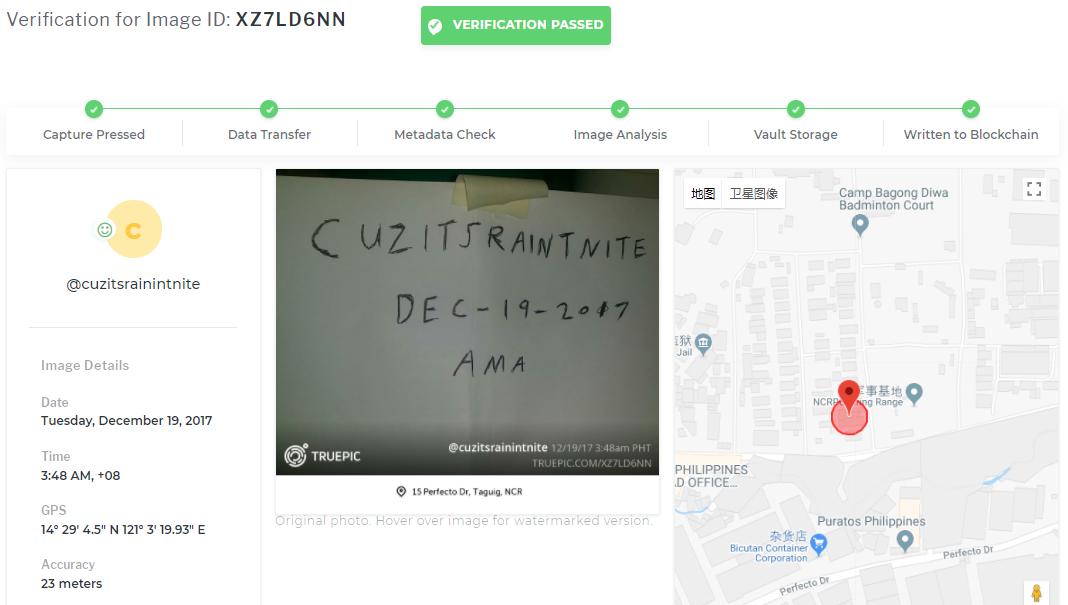The image size is (1068, 605).
Task: Select the Jail building map icon
Action: (x=704, y=343)
